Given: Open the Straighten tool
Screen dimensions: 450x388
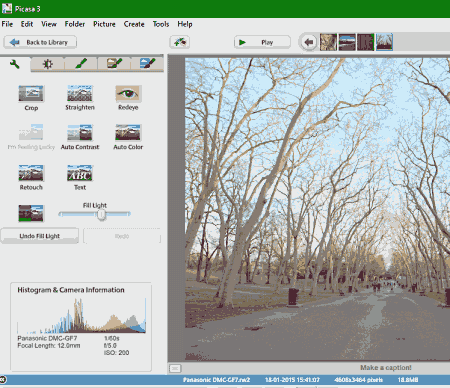Looking at the screenshot, I should 80,93.
